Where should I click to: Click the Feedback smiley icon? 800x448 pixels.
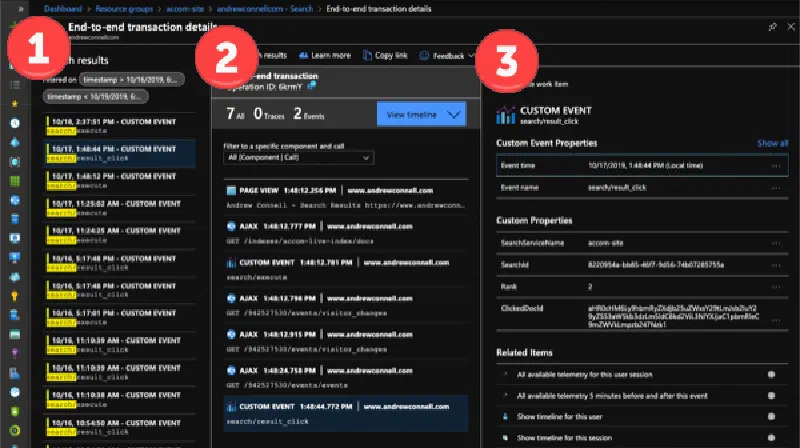(x=423, y=56)
